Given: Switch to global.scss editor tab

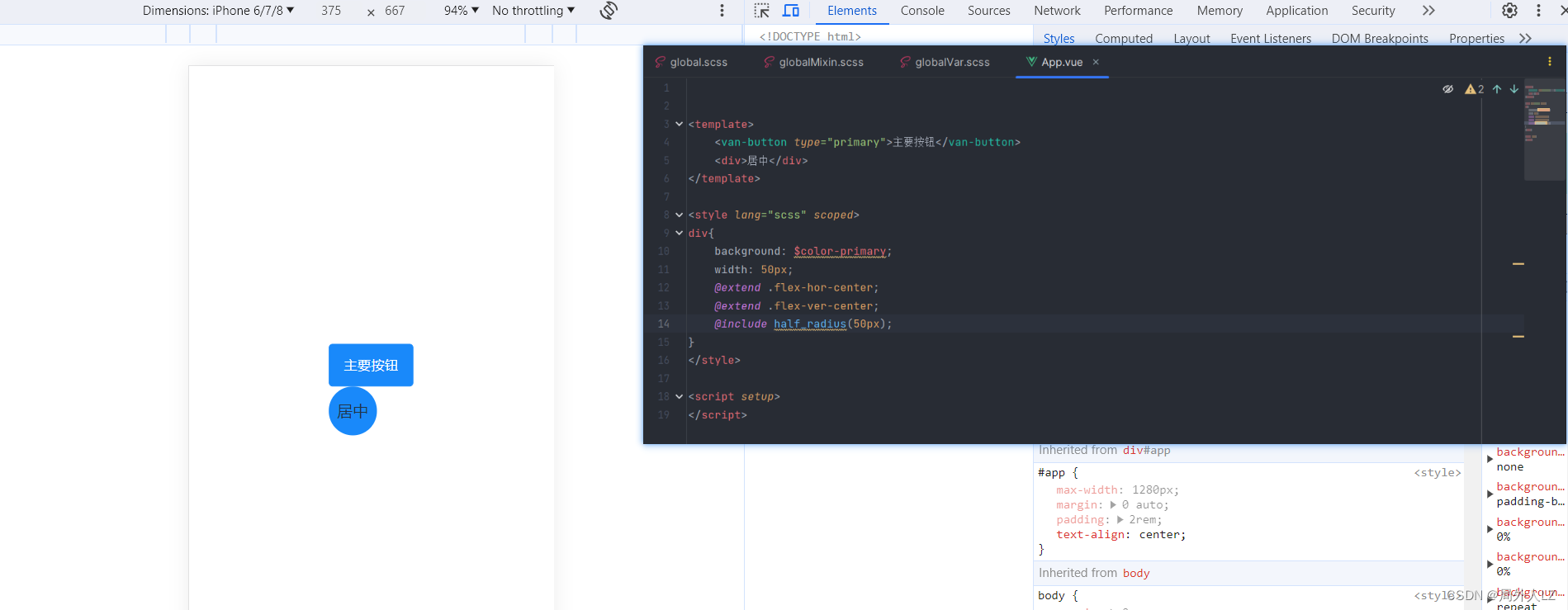Looking at the screenshot, I should [x=691, y=62].
